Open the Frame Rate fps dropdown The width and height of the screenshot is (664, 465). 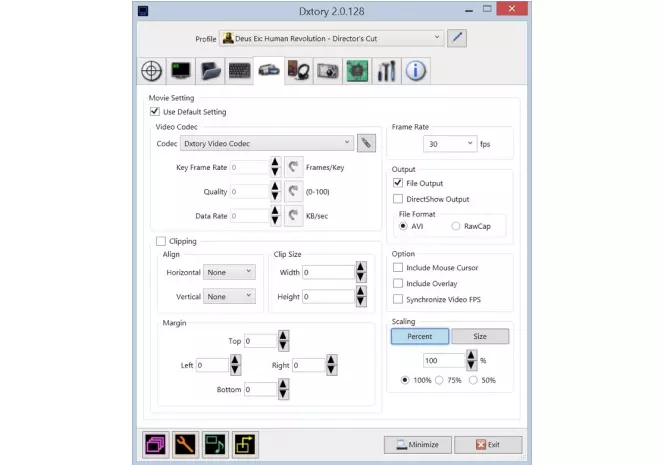450,144
